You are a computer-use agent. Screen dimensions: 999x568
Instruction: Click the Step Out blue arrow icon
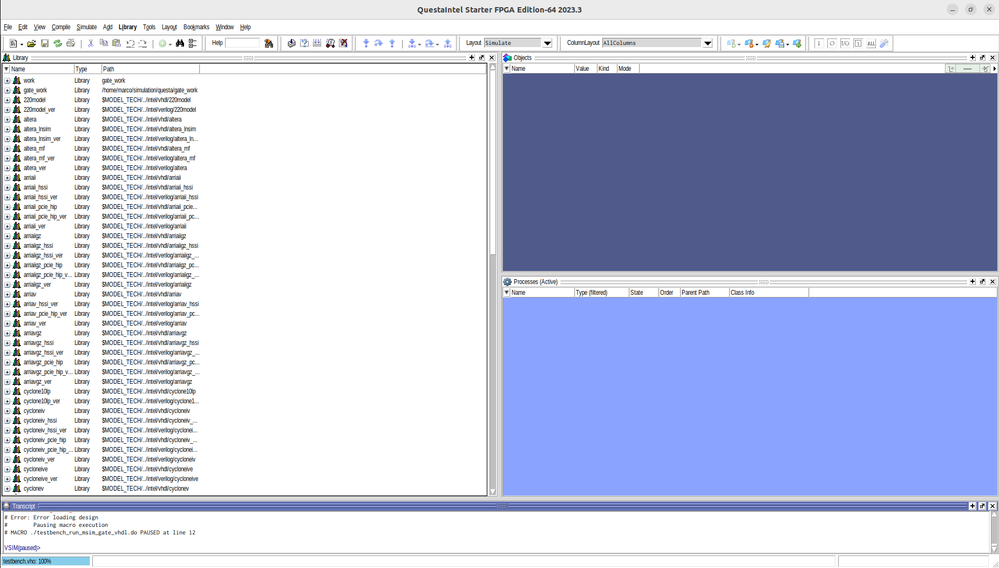[392, 43]
